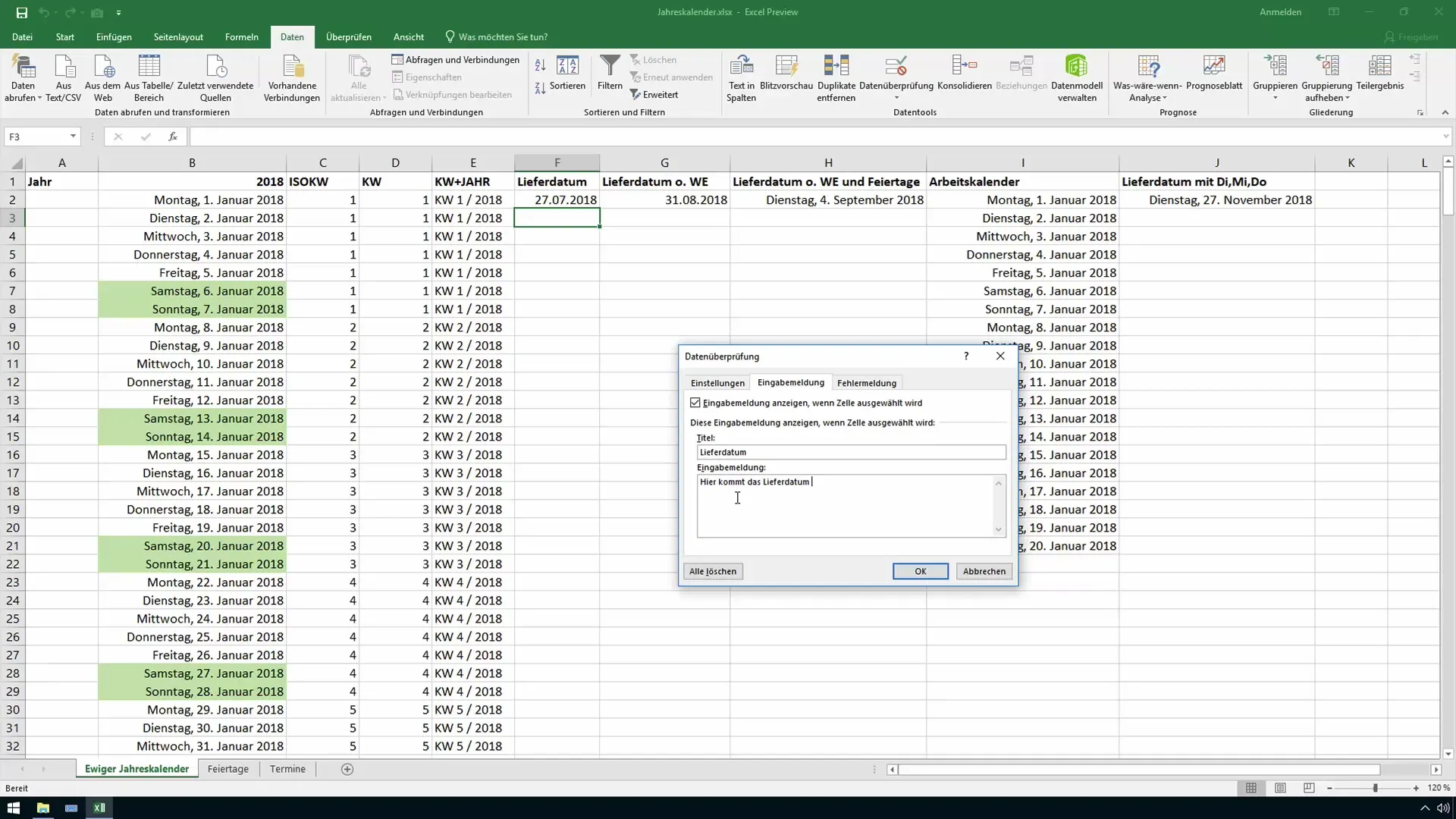Click Aus dem Web data source
The height and width of the screenshot is (819, 1456).
pyautogui.click(x=102, y=79)
